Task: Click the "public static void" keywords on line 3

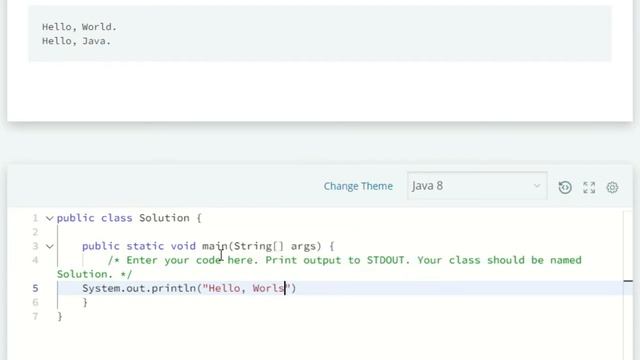Action: click(139, 246)
